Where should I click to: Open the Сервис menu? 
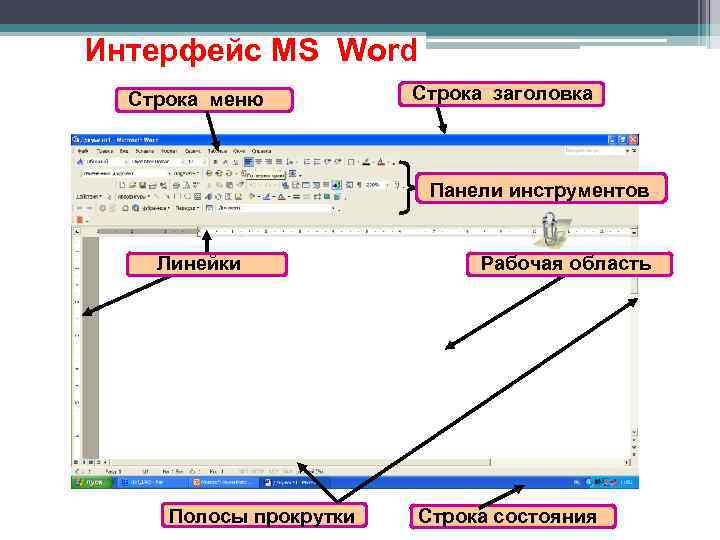(193, 151)
